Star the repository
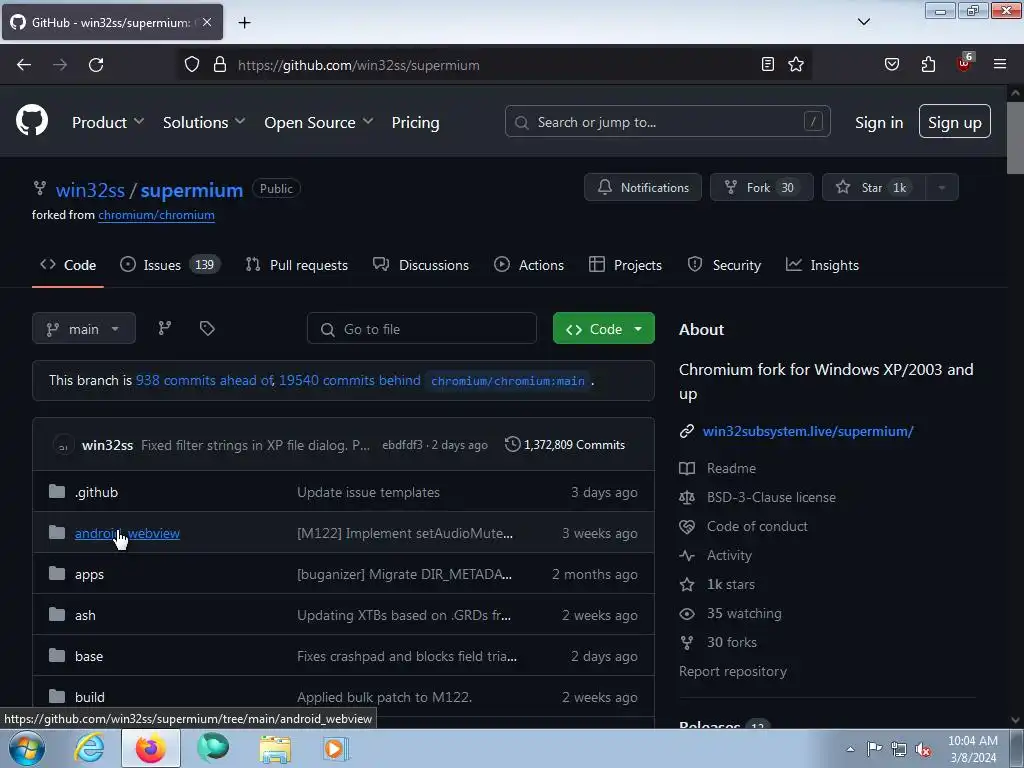Screen dimensions: 1024x768 [x=873, y=187]
